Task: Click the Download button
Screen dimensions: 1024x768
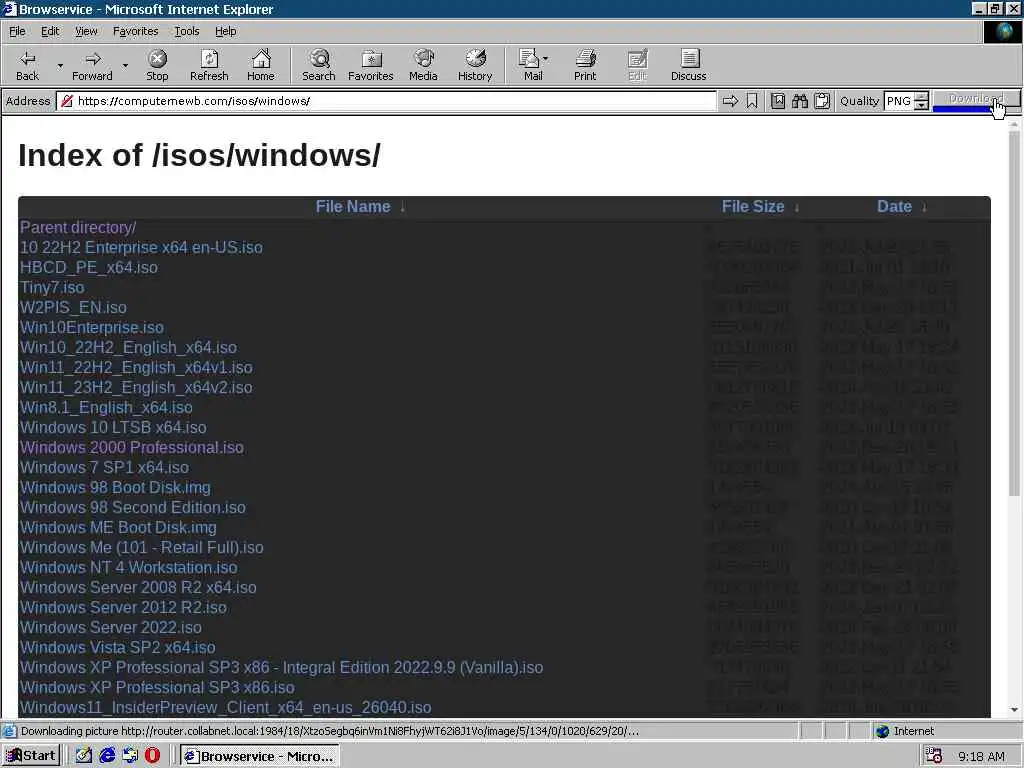Action: point(976,101)
